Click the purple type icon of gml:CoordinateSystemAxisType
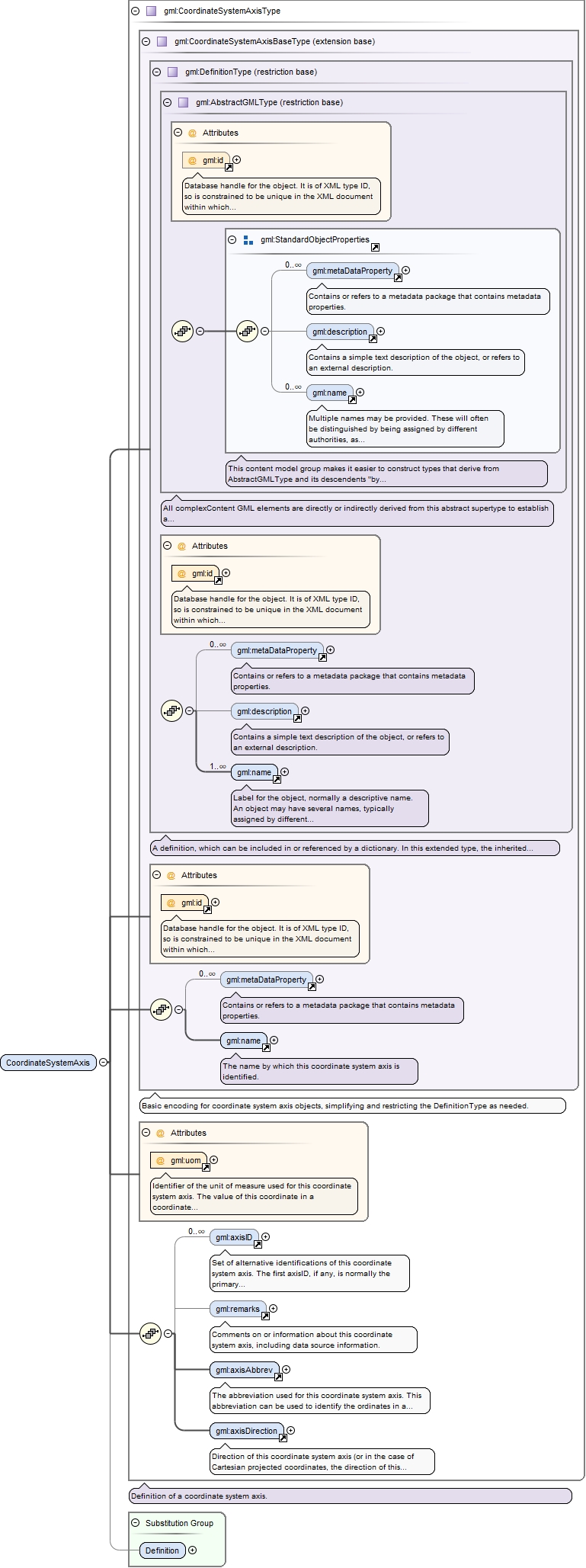586x1568 pixels. [x=151, y=11]
